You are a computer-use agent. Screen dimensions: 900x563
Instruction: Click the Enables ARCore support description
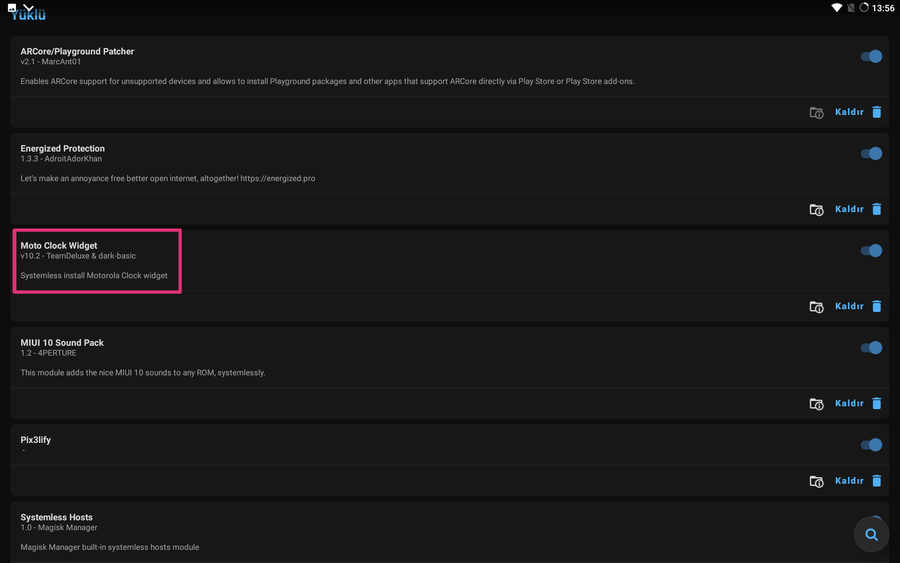point(327,81)
